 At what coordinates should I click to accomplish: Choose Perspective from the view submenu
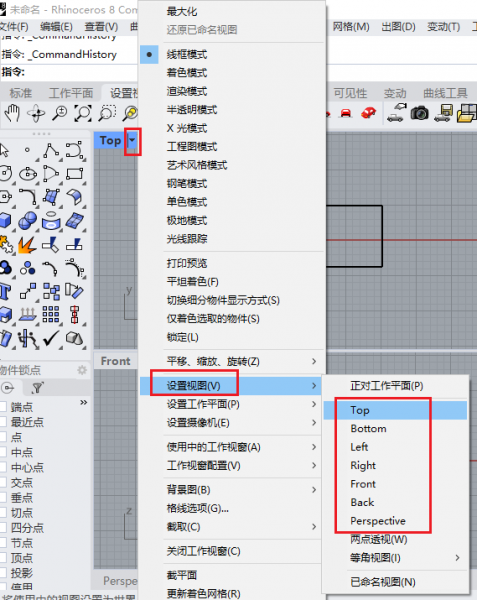[x=378, y=521]
